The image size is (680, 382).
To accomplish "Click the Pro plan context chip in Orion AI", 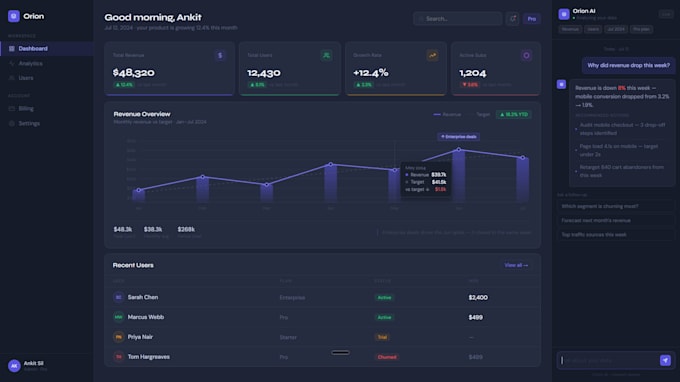I will pyautogui.click(x=641, y=29).
